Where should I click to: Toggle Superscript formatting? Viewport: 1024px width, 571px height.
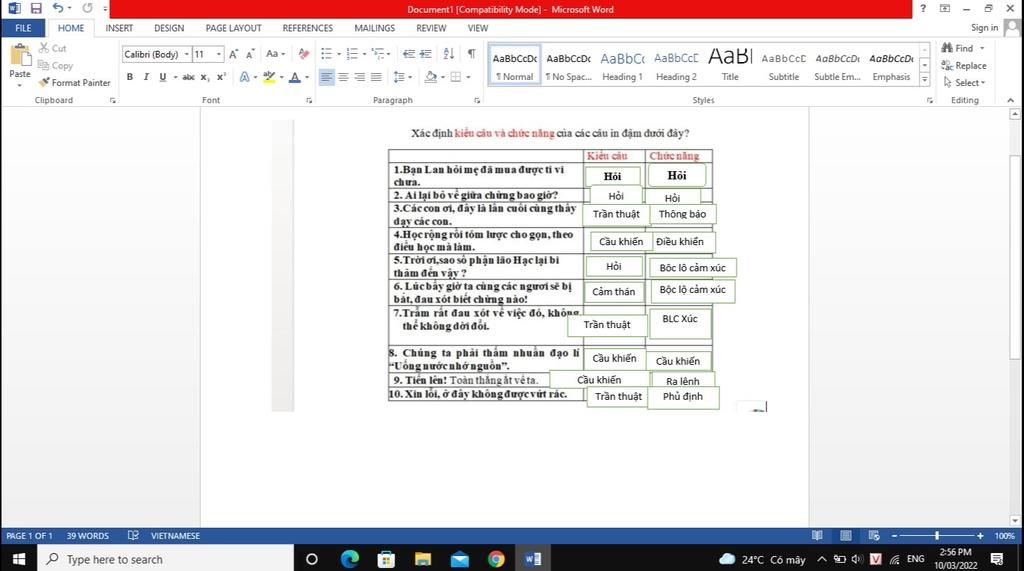(x=221, y=77)
